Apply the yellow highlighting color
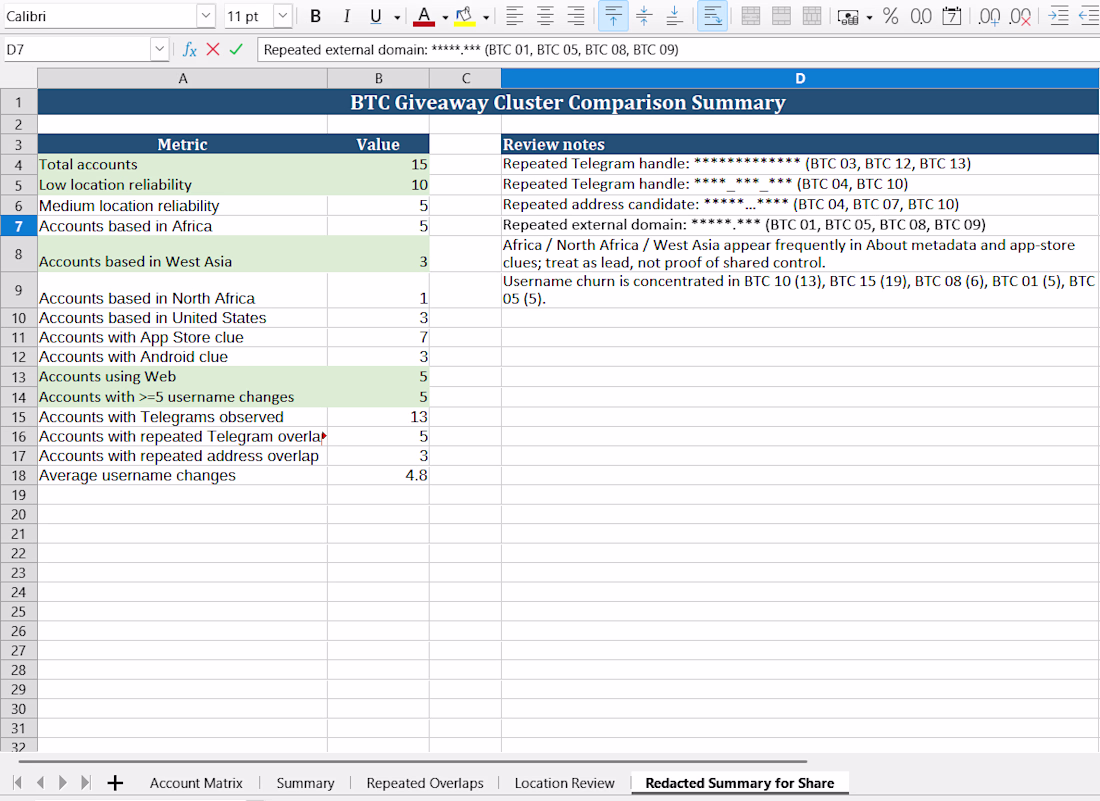Viewport: 1100px width, 801px height. point(464,16)
